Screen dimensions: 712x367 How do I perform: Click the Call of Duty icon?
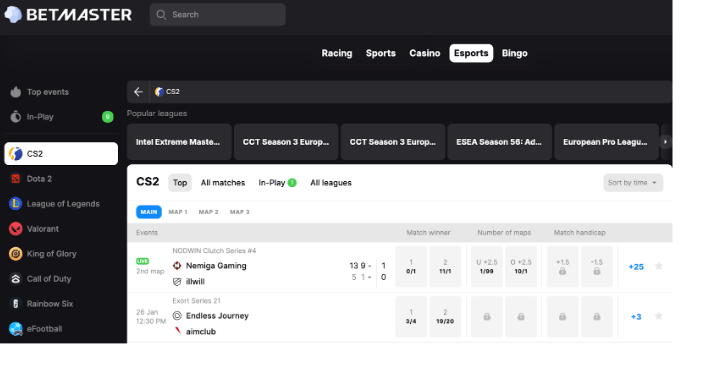[16, 278]
